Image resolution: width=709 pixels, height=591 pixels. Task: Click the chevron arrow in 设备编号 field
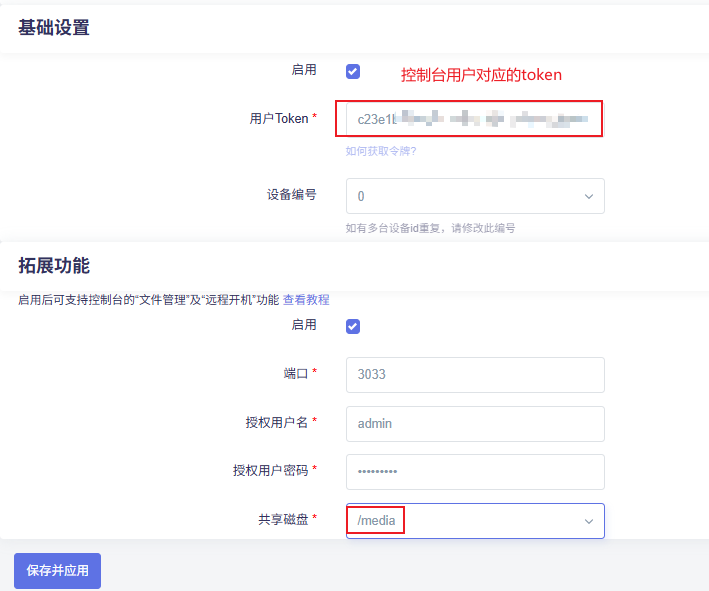pos(589,196)
